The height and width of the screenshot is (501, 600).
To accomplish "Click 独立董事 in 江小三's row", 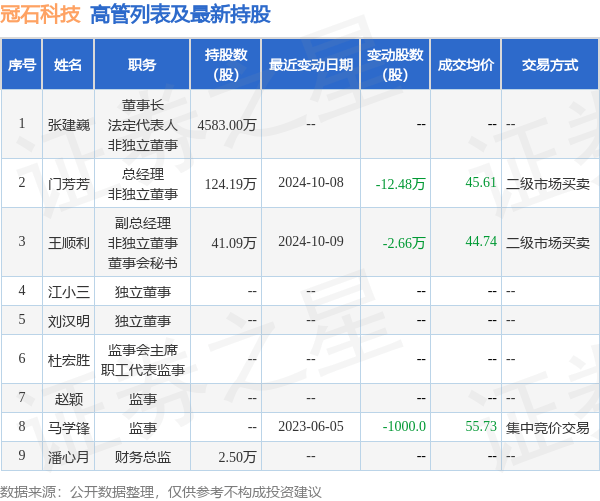I will point(142,292).
